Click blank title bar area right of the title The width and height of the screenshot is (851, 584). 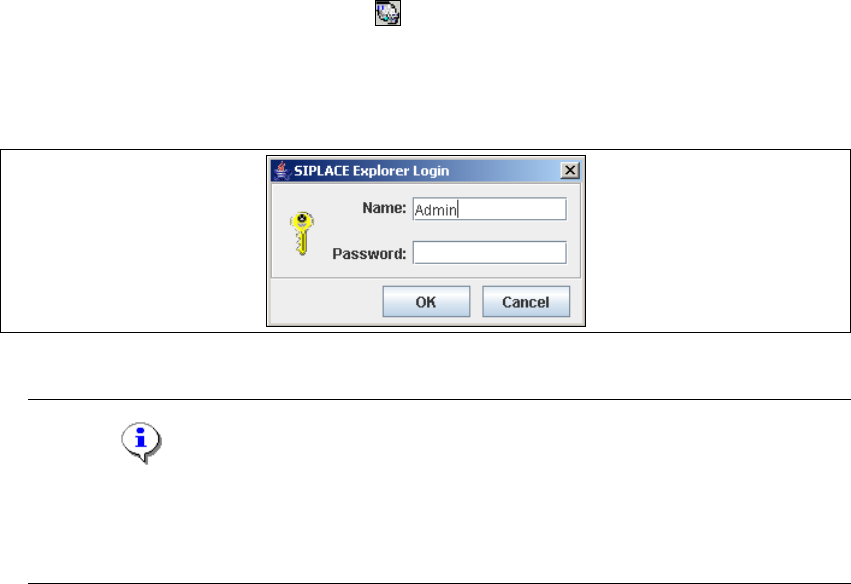point(505,170)
